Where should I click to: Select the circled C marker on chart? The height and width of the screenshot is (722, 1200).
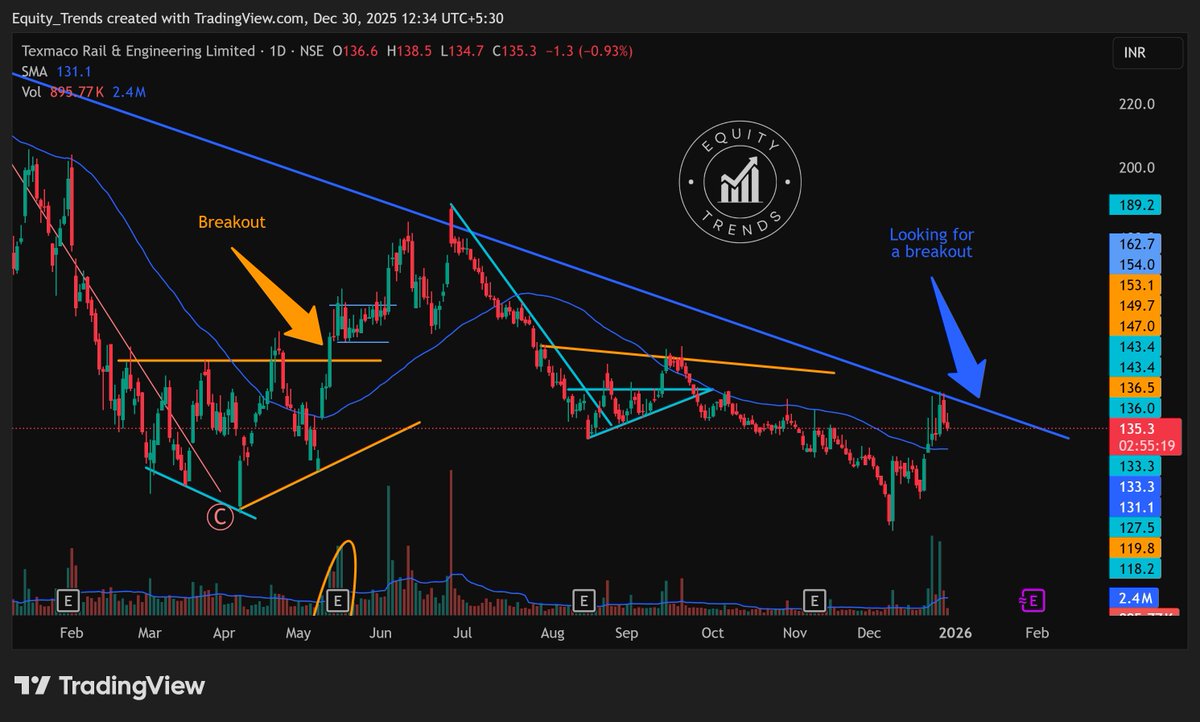coord(221,517)
